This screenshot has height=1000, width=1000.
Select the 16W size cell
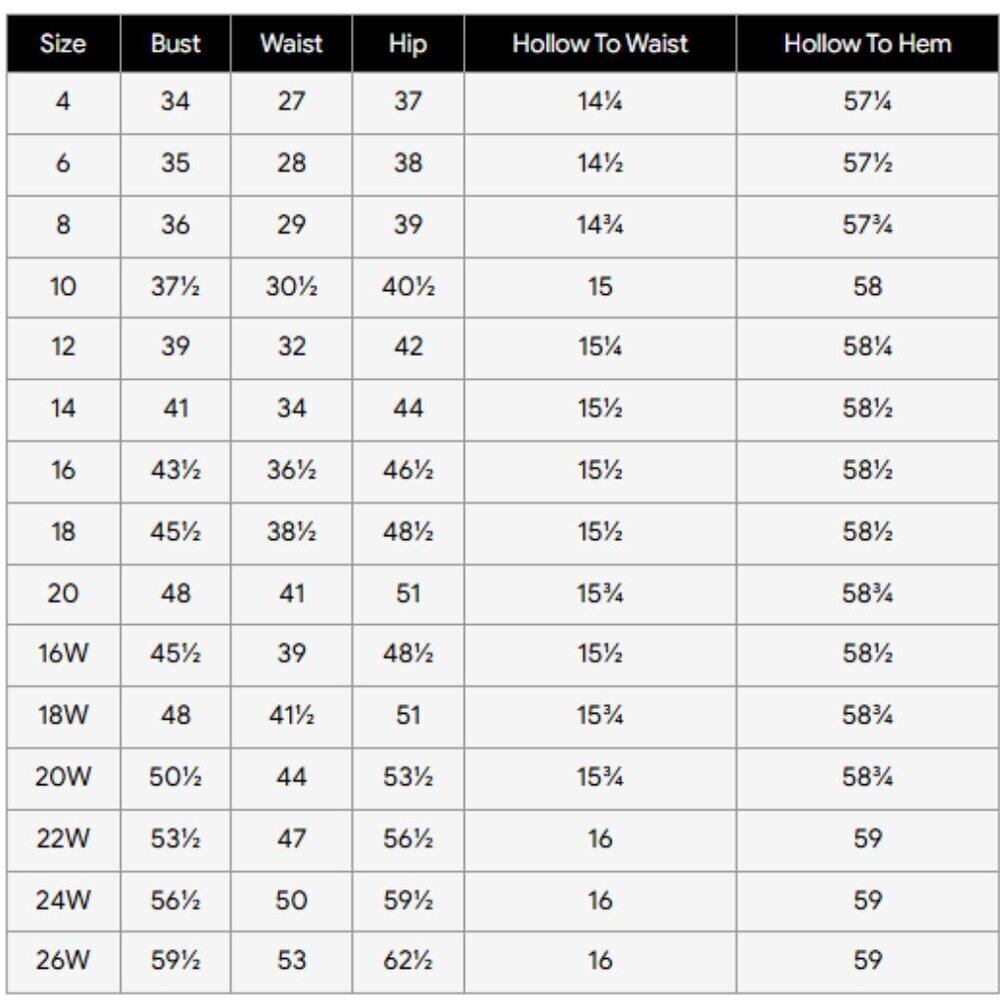tap(62, 653)
